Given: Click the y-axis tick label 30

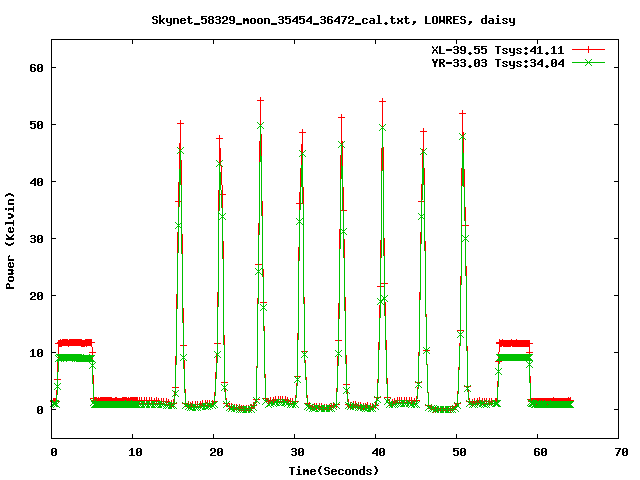Looking at the screenshot, I should (x=36, y=239).
